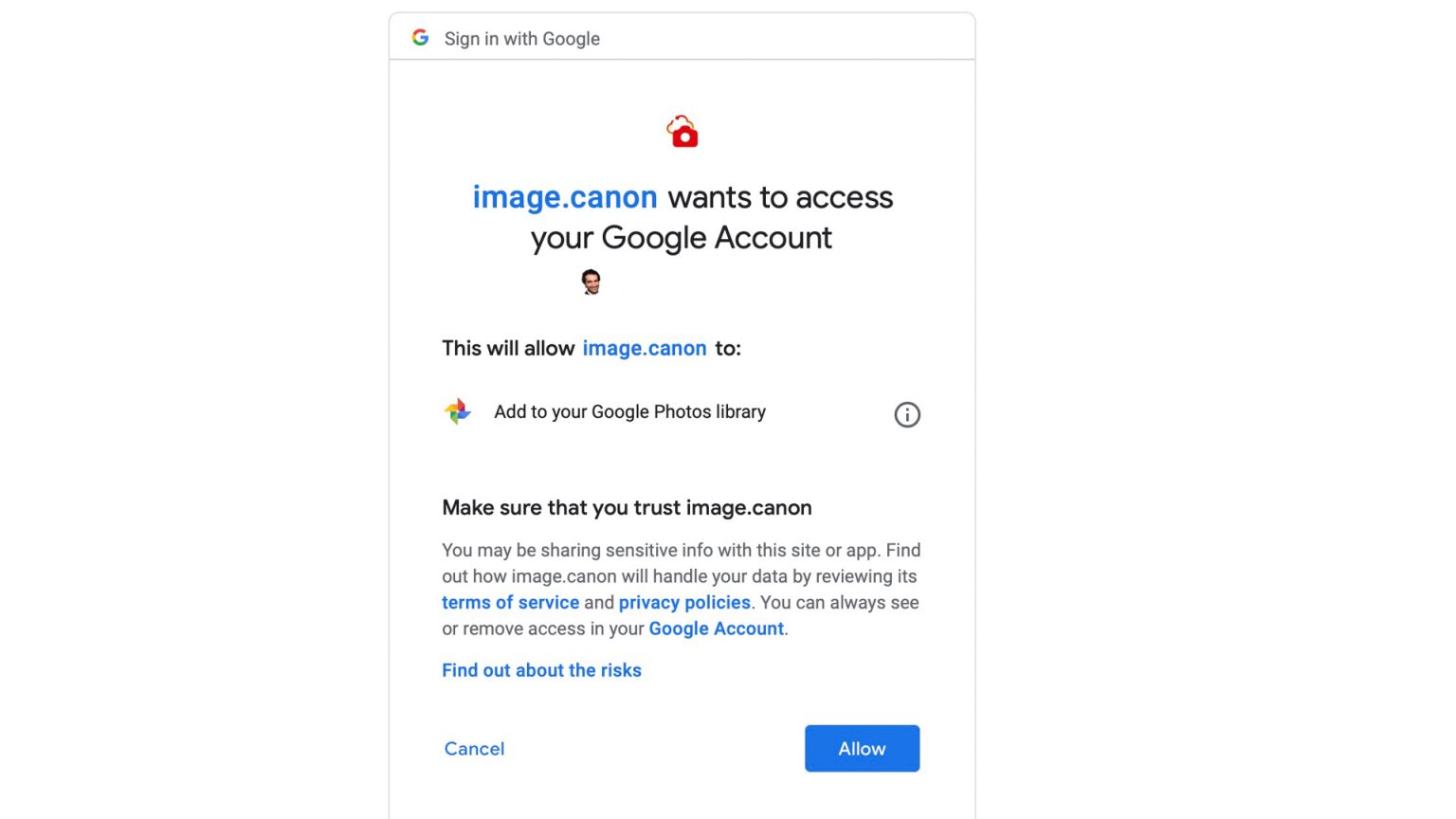The height and width of the screenshot is (819, 1456).
Task: Click the 'This will allow' label text
Action: tap(508, 348)
